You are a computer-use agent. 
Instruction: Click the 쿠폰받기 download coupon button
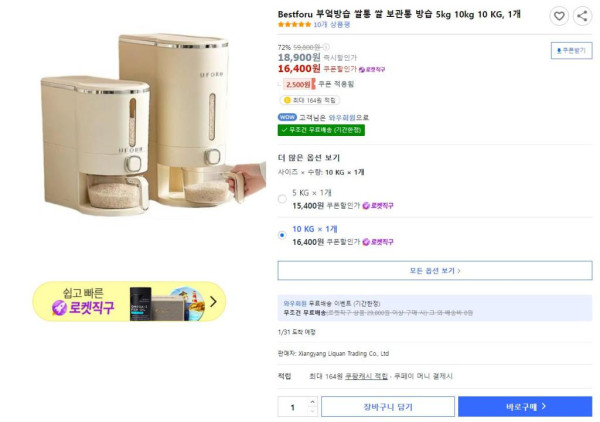tap(571, 49)
